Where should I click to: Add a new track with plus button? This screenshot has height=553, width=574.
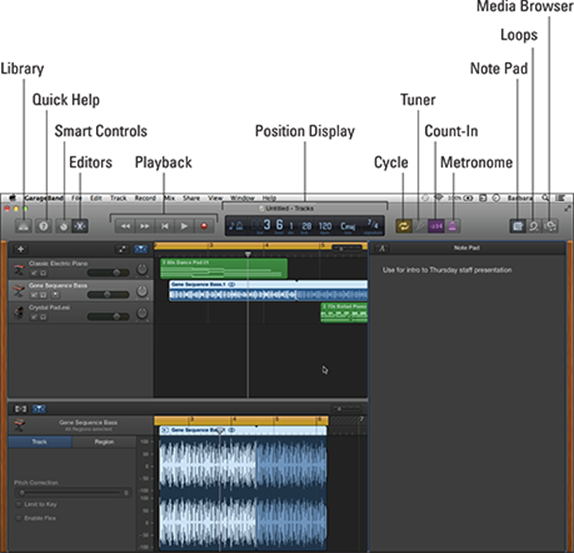point(21,249)
